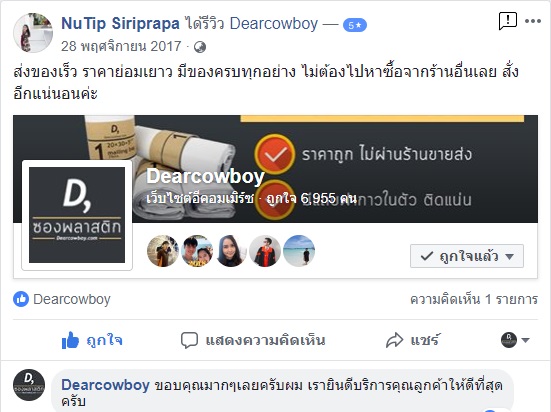Open the Dearcowboy page name in header

click(x=274, y=24)
